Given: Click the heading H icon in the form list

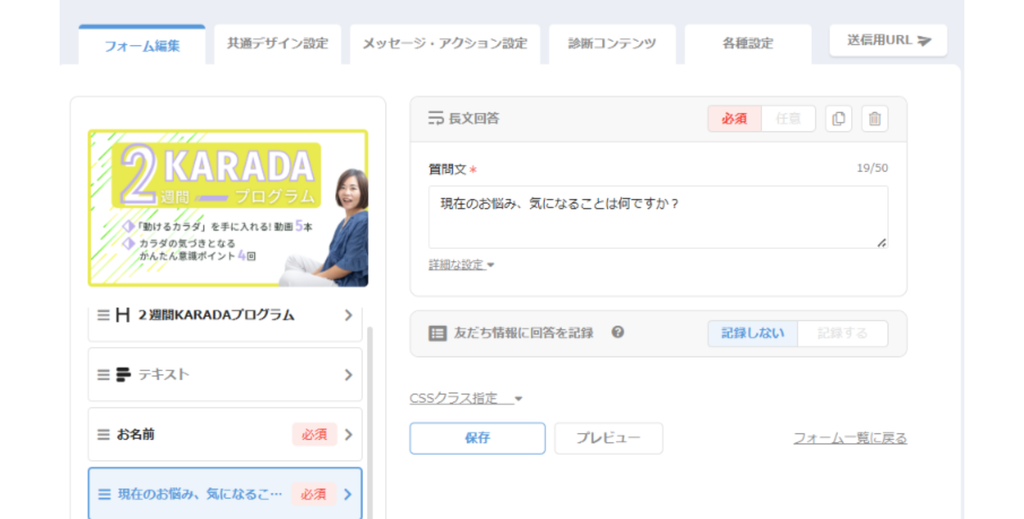Looking at the screenshot, I should coord(123,315).
